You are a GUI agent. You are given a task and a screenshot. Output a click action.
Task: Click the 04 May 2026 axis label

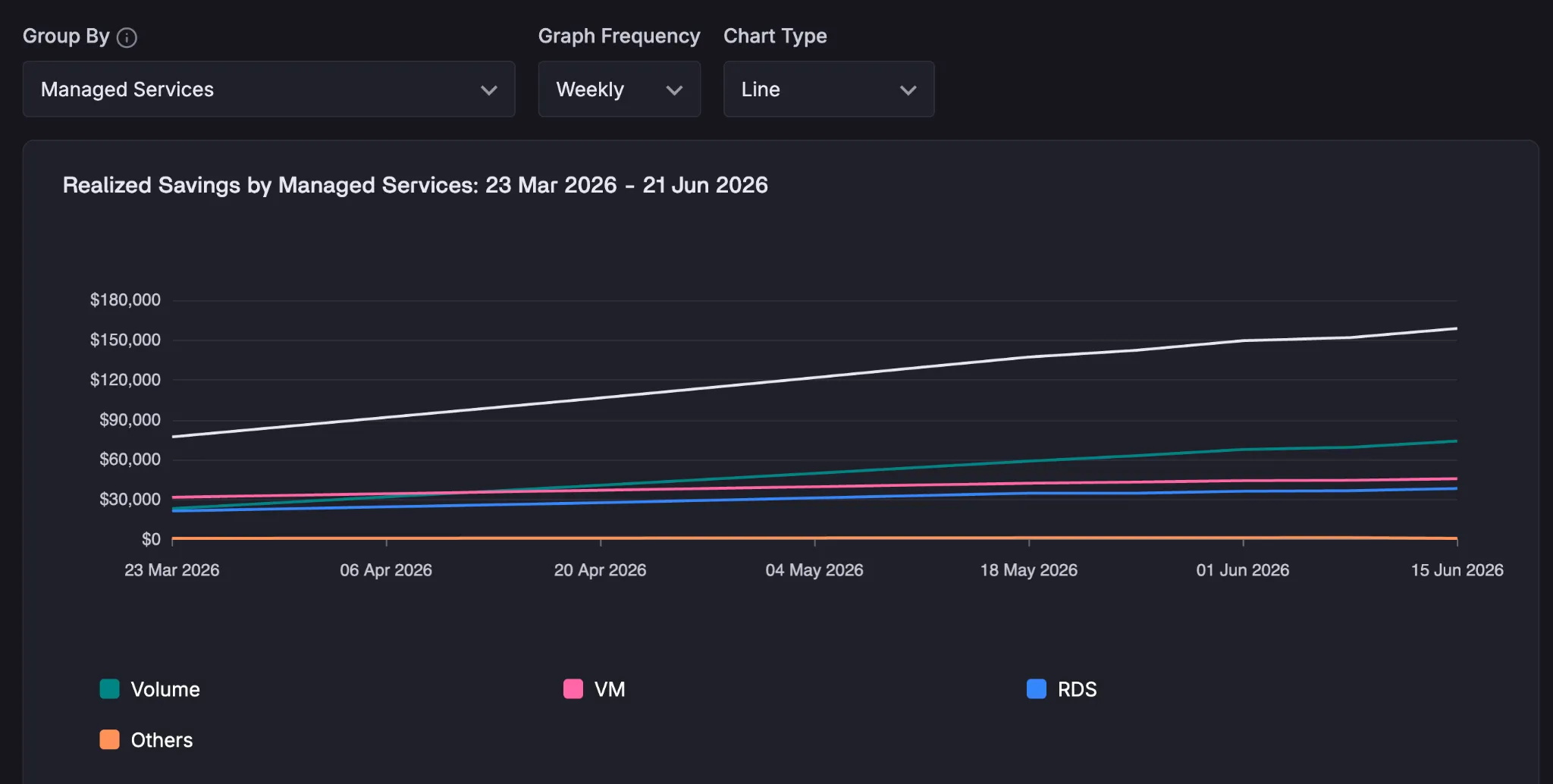click(x=814, y=570)
